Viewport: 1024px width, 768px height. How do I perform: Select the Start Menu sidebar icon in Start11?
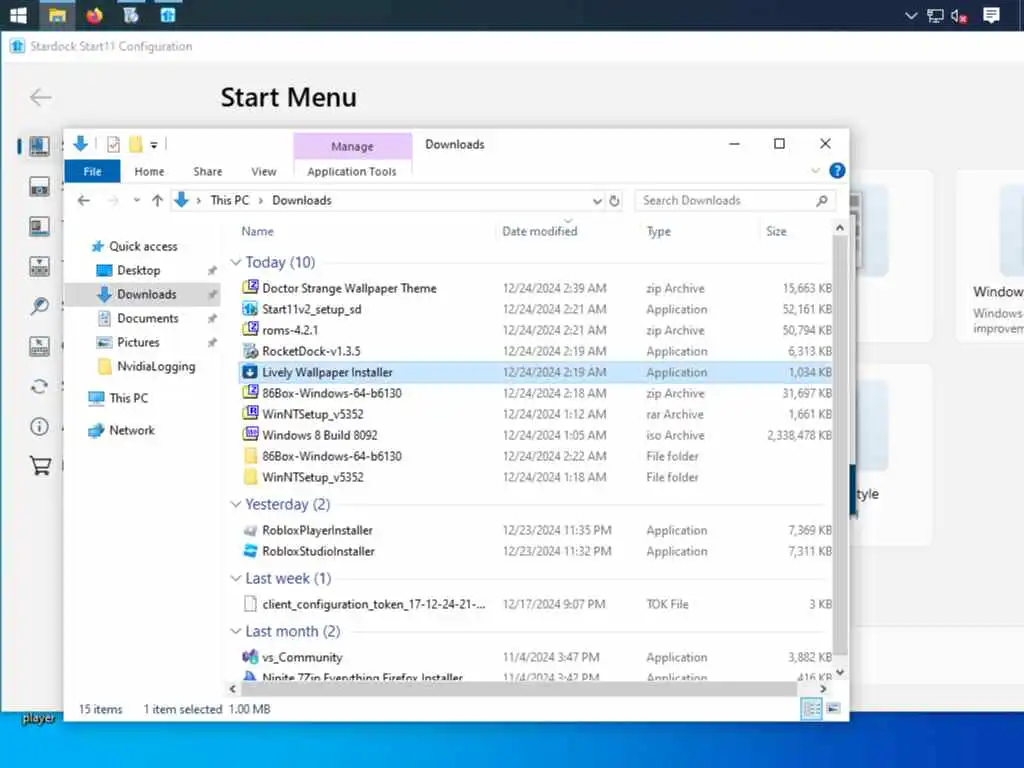(x=39, y=146)
